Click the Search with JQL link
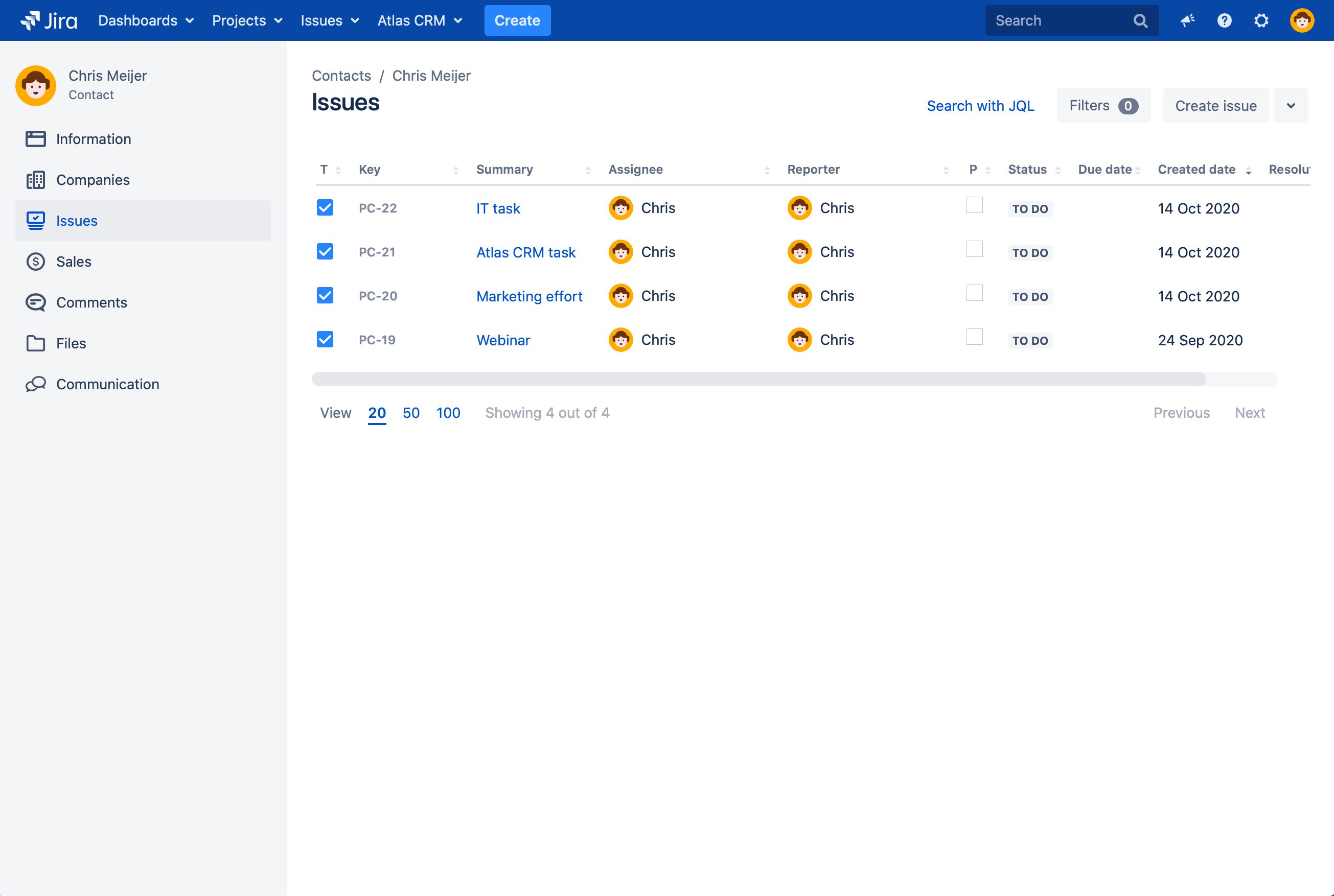The image size is (1334, 896). point(980,105)
